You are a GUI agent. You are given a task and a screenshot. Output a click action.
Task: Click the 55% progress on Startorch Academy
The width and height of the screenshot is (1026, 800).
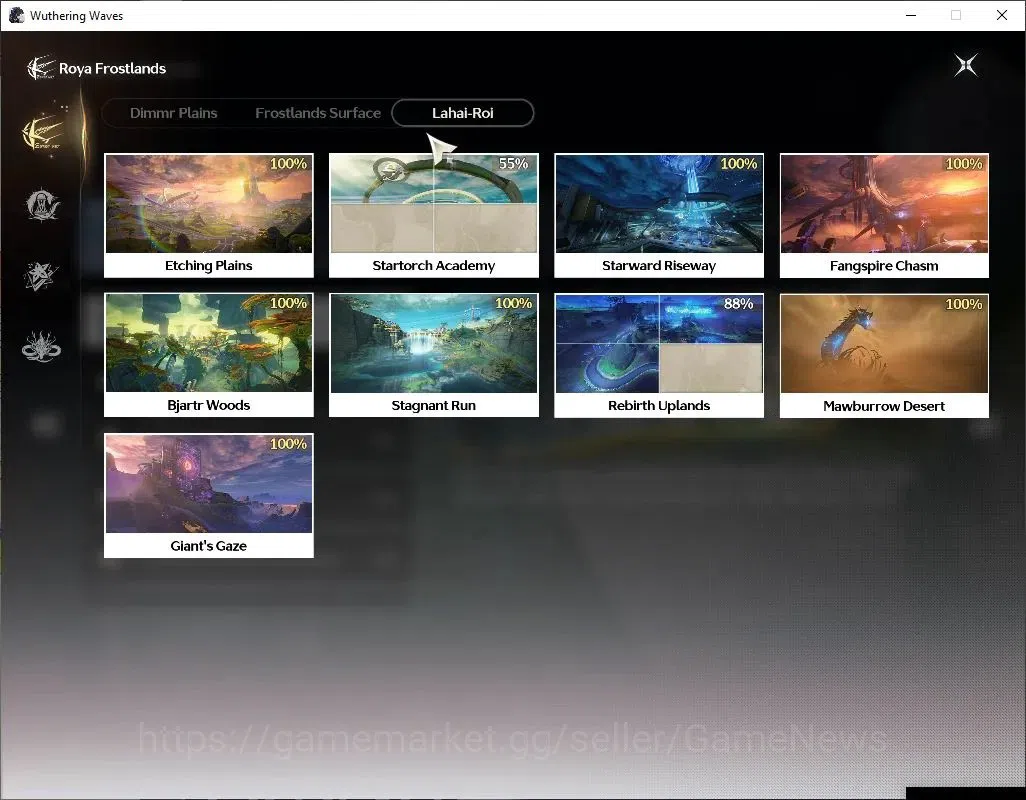(x=514, y=164)
